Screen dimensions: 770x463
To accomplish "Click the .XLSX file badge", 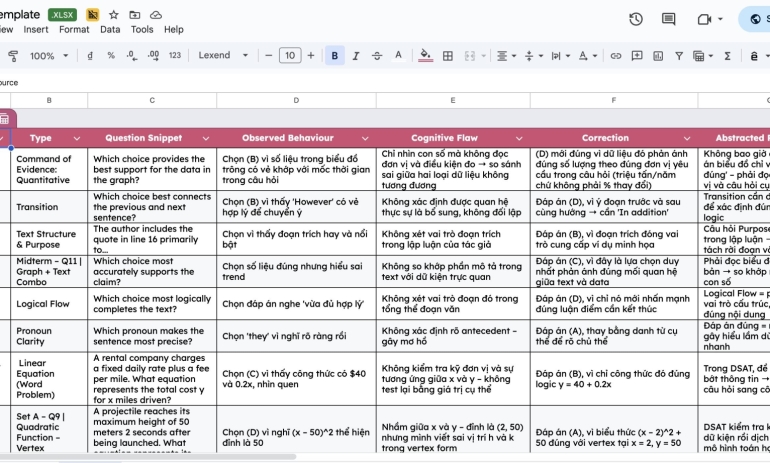I will 62,15.
